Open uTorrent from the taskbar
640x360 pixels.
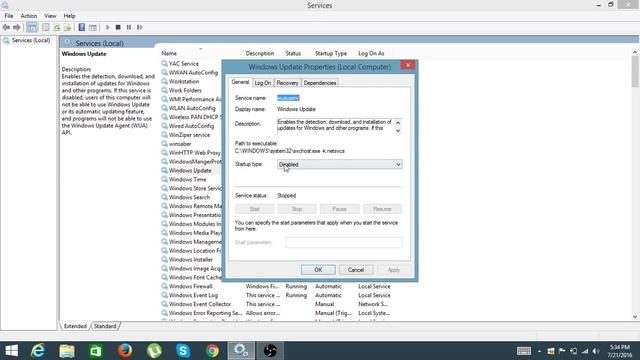coord(154,351)
